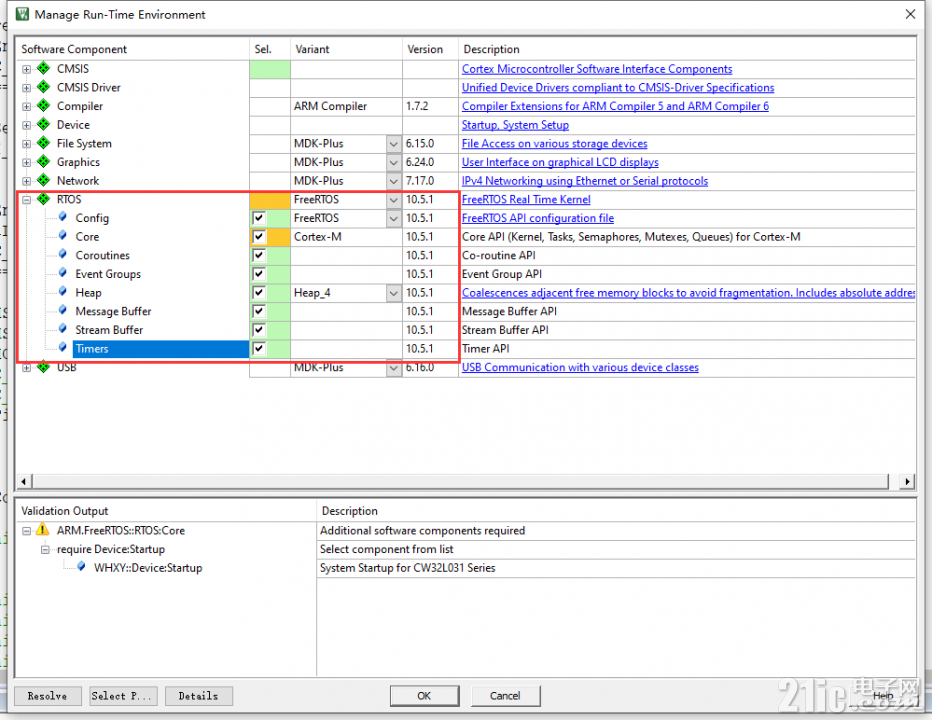Collapse the require Device:Startup node
The width and height of the screenshot is (932, 720).
[45, 549]
